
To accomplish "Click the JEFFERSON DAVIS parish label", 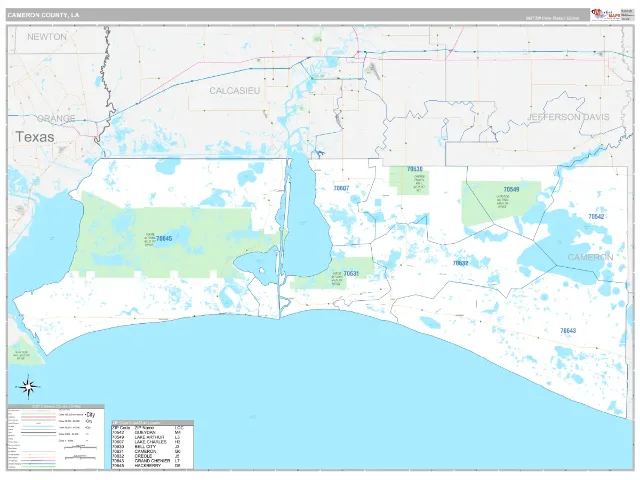I will (x=568, y=117).
